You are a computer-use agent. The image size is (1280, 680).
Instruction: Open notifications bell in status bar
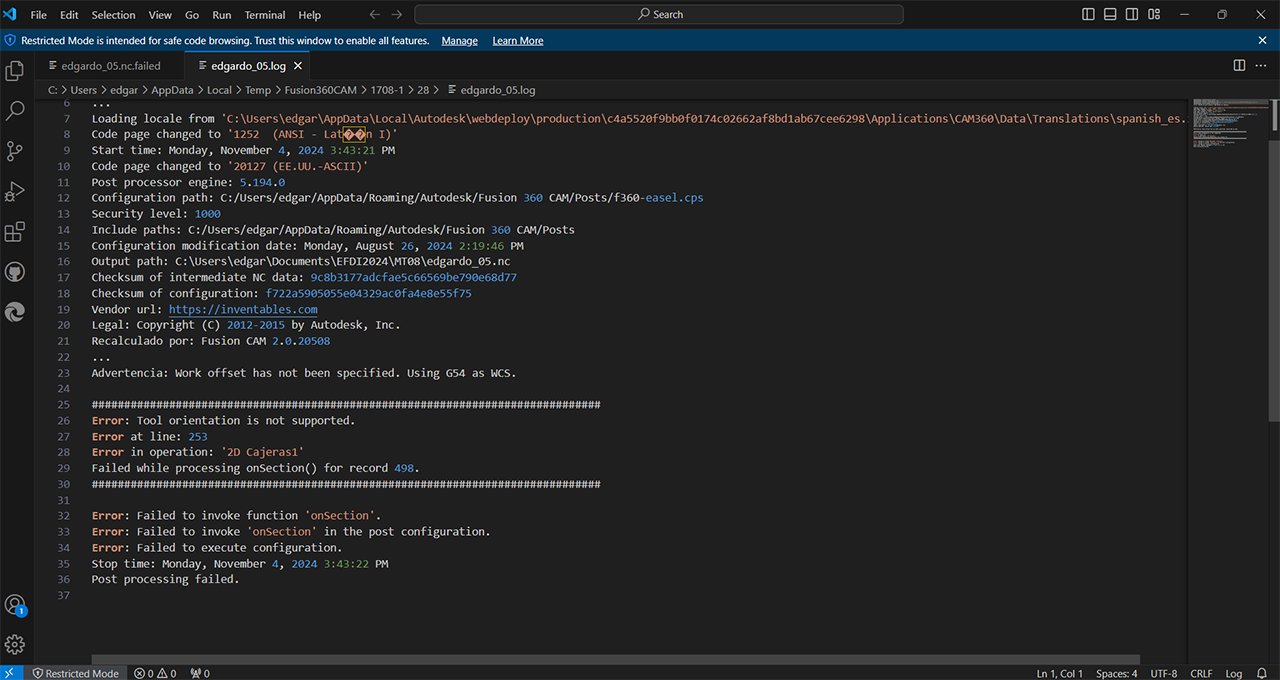1263,673
